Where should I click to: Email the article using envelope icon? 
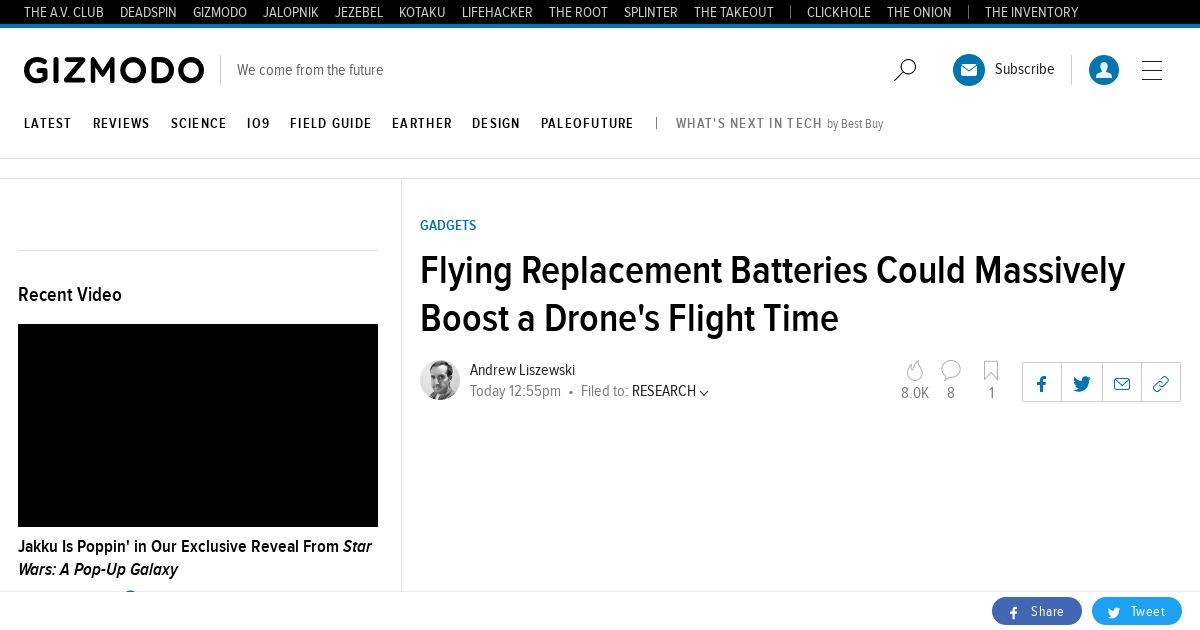pos(1122,383)
